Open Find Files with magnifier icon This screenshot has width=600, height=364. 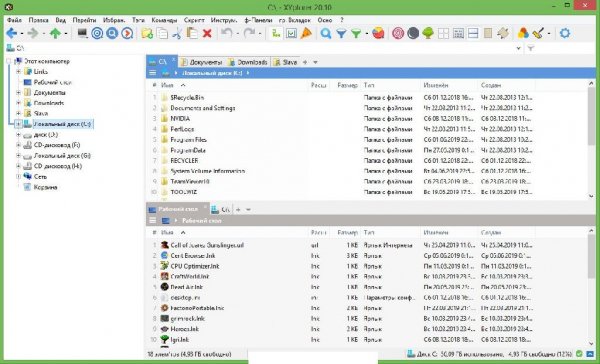coord(326,34)
